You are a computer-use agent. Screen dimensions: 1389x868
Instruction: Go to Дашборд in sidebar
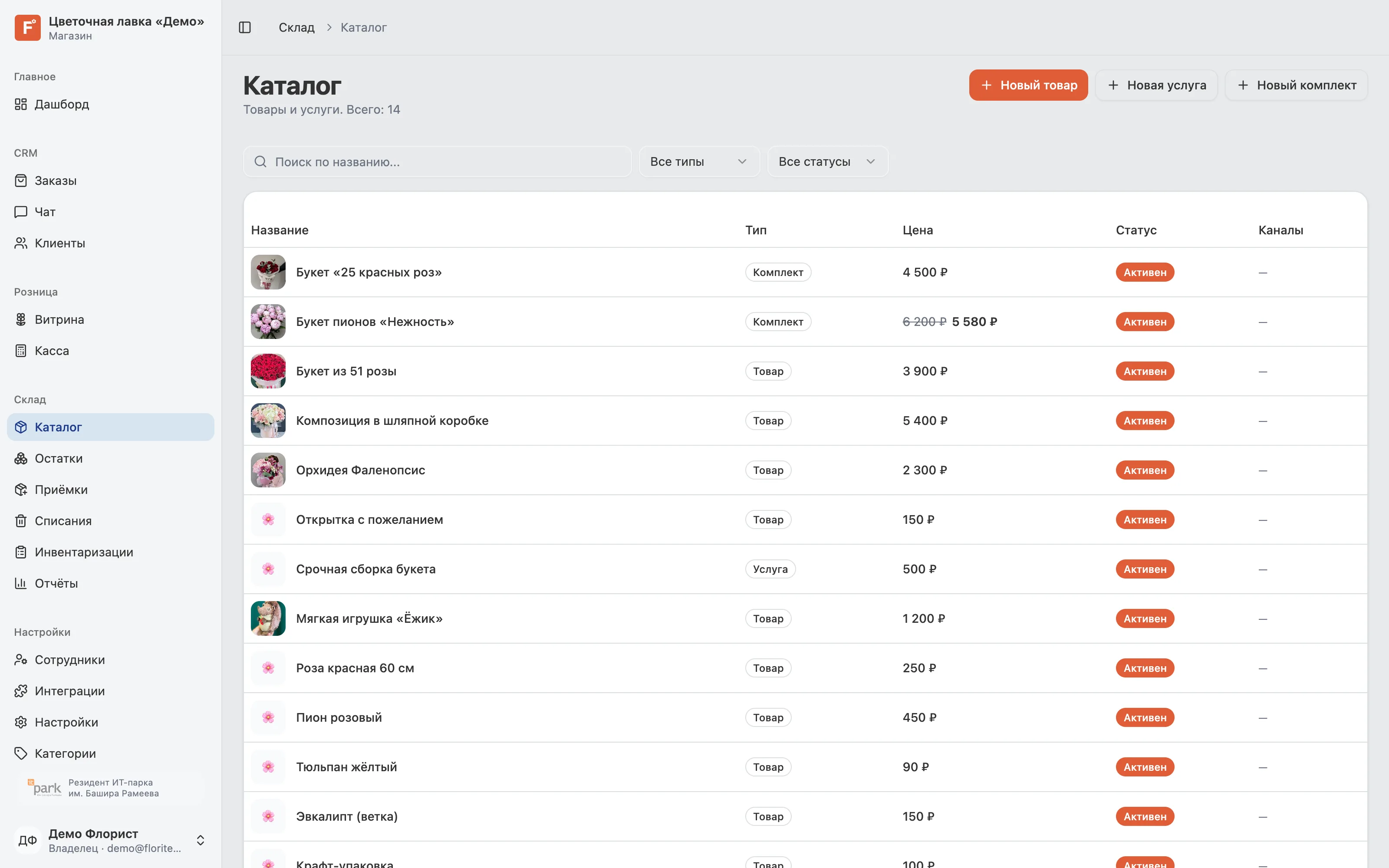click(x=110, y=104)
